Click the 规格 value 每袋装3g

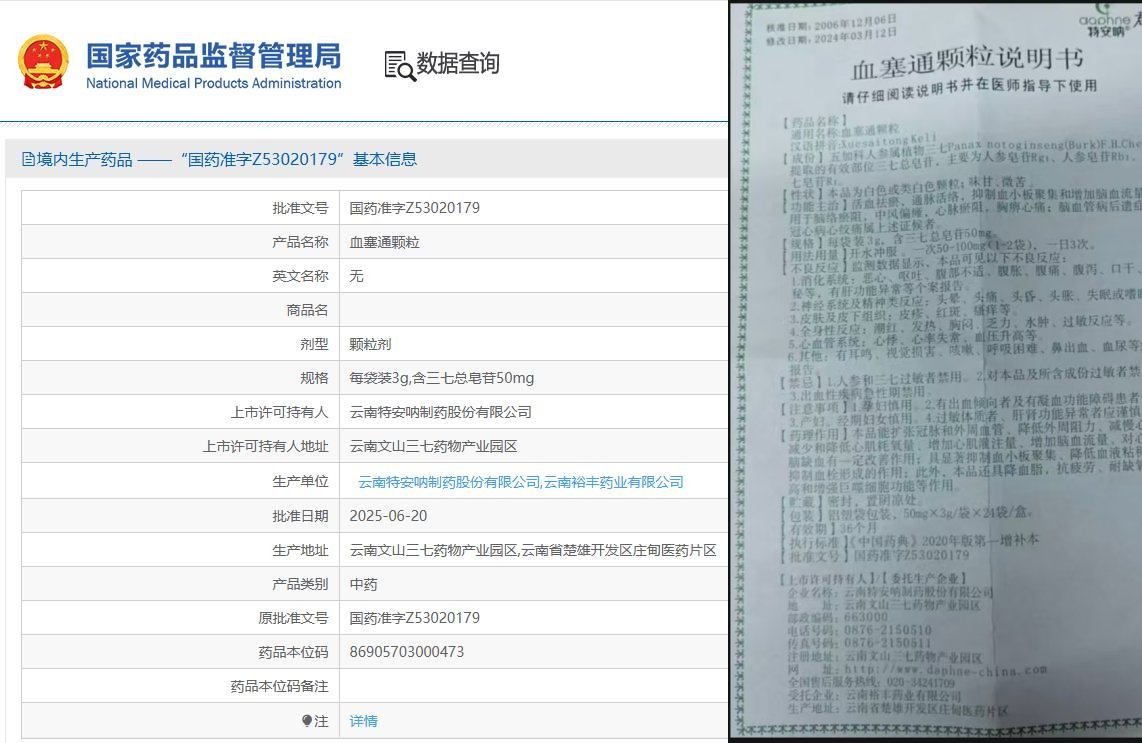click(x=441, y=378)
